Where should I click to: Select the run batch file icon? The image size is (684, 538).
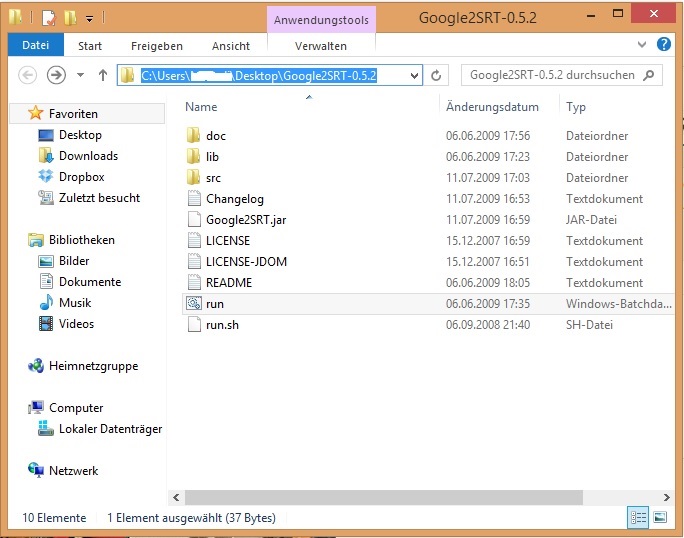click(194, 303)
